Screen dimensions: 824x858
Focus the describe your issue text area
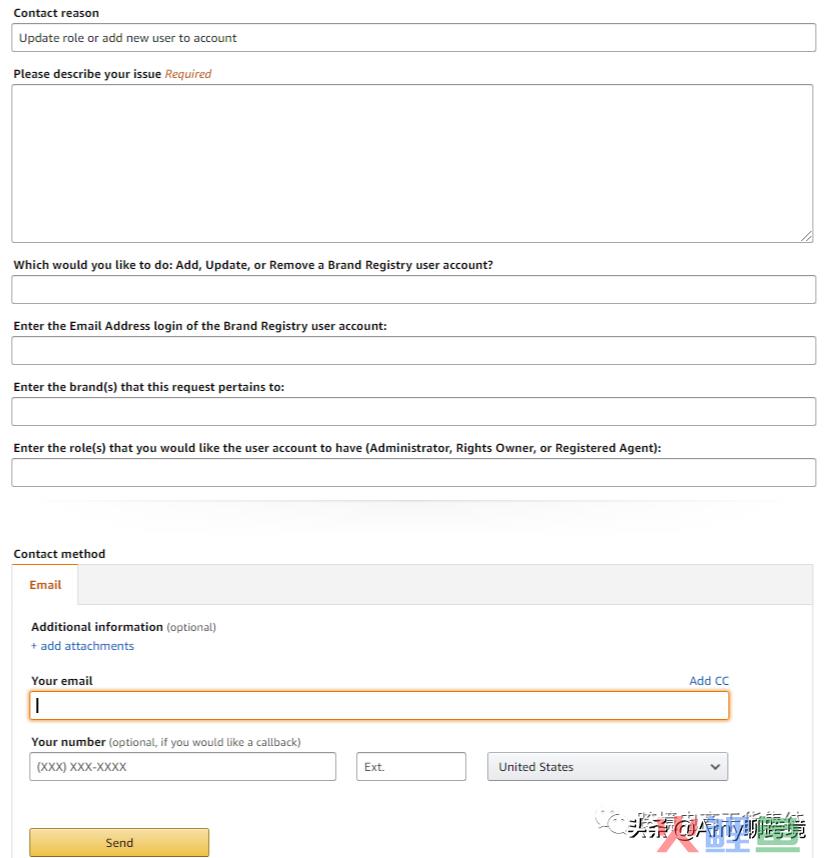(x=412, y=163)
